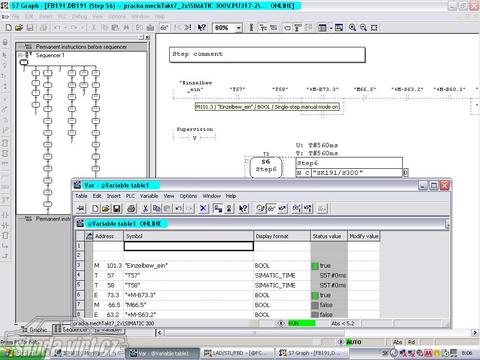Image resolution: width=480 pixels, height=360 pixels.
Task: Click the zoom out magnifier icon
Action: [363, 28]
